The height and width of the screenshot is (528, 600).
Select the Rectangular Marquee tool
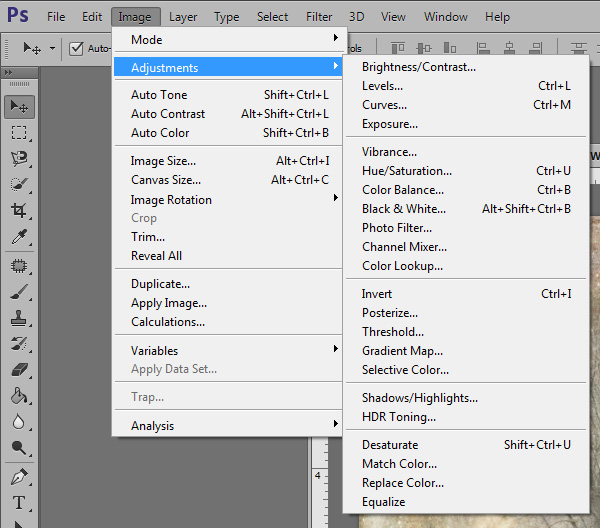[18, 133]
